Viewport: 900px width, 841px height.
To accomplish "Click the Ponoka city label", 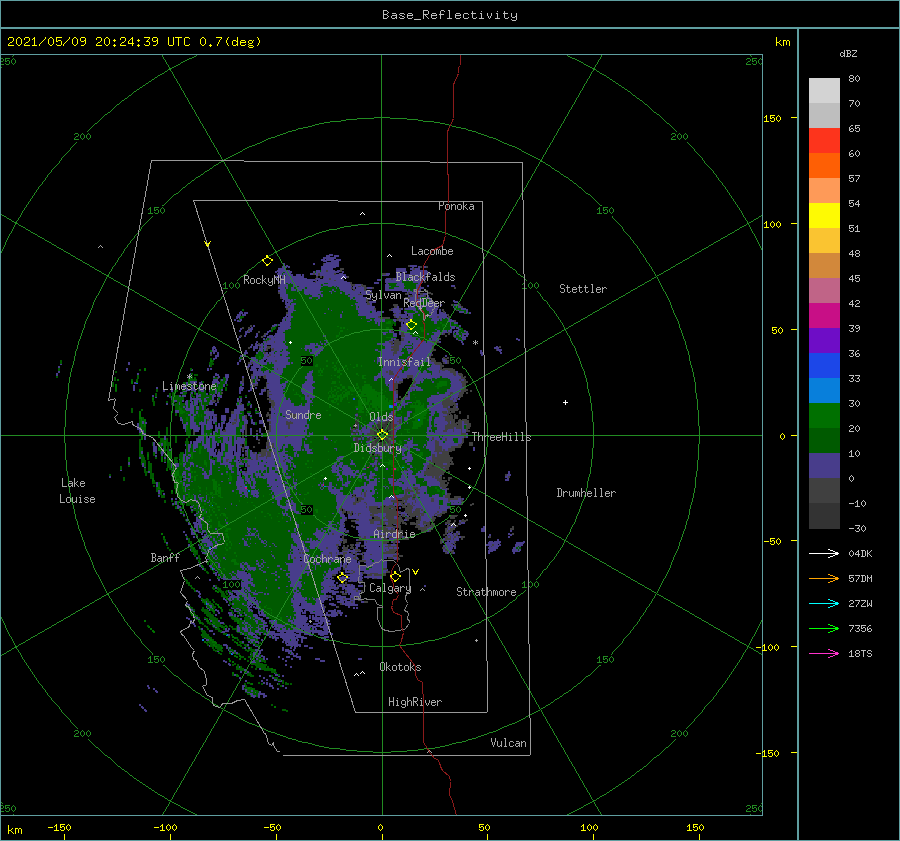I will [456, 206].
